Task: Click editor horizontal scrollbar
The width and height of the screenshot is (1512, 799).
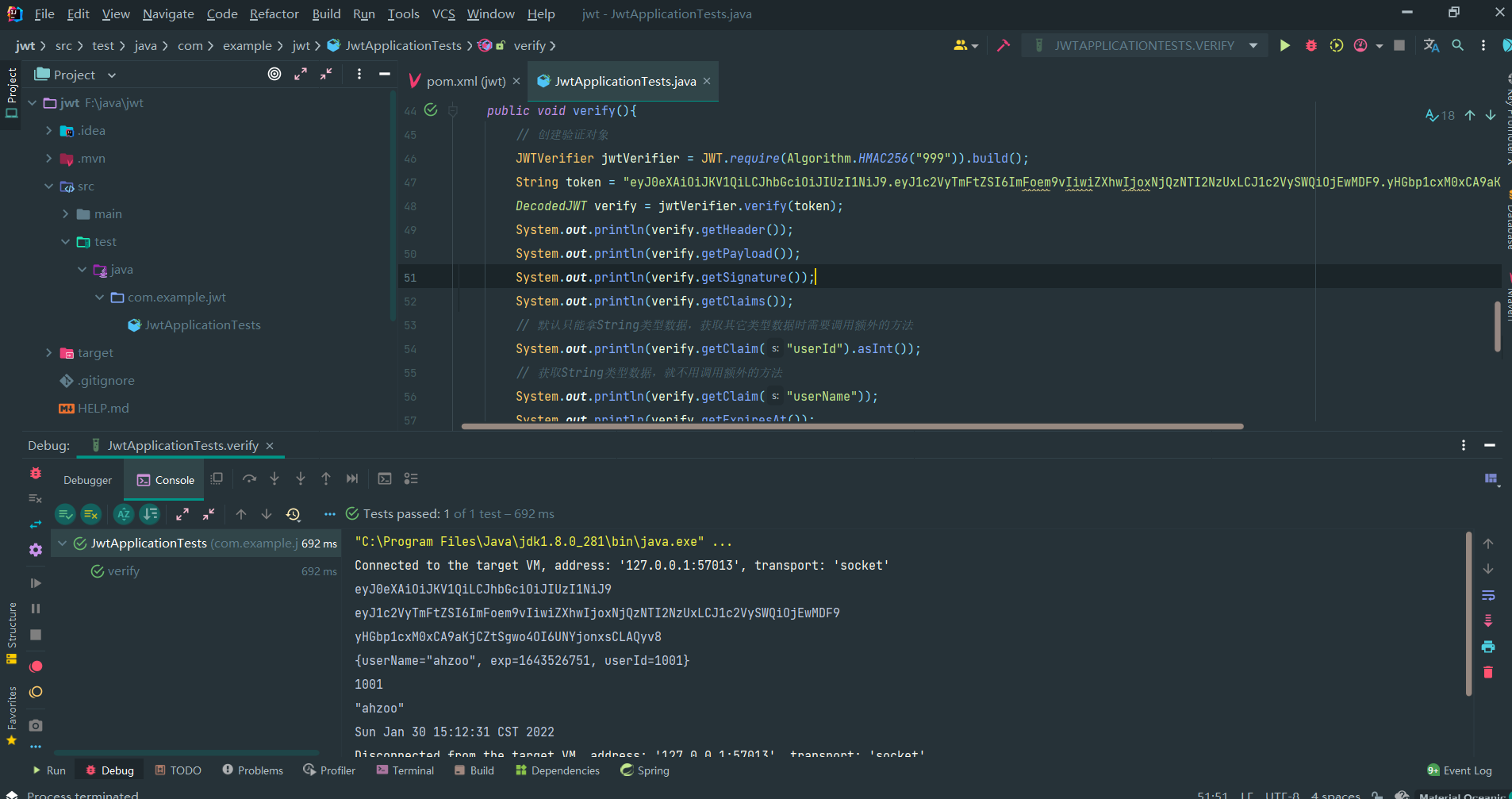Action: pos(852,426)
